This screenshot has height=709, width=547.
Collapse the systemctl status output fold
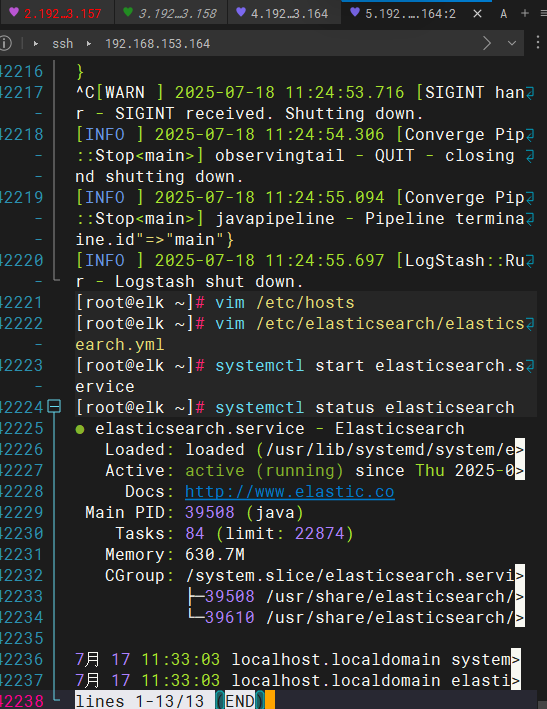click(x=54, y=406)
